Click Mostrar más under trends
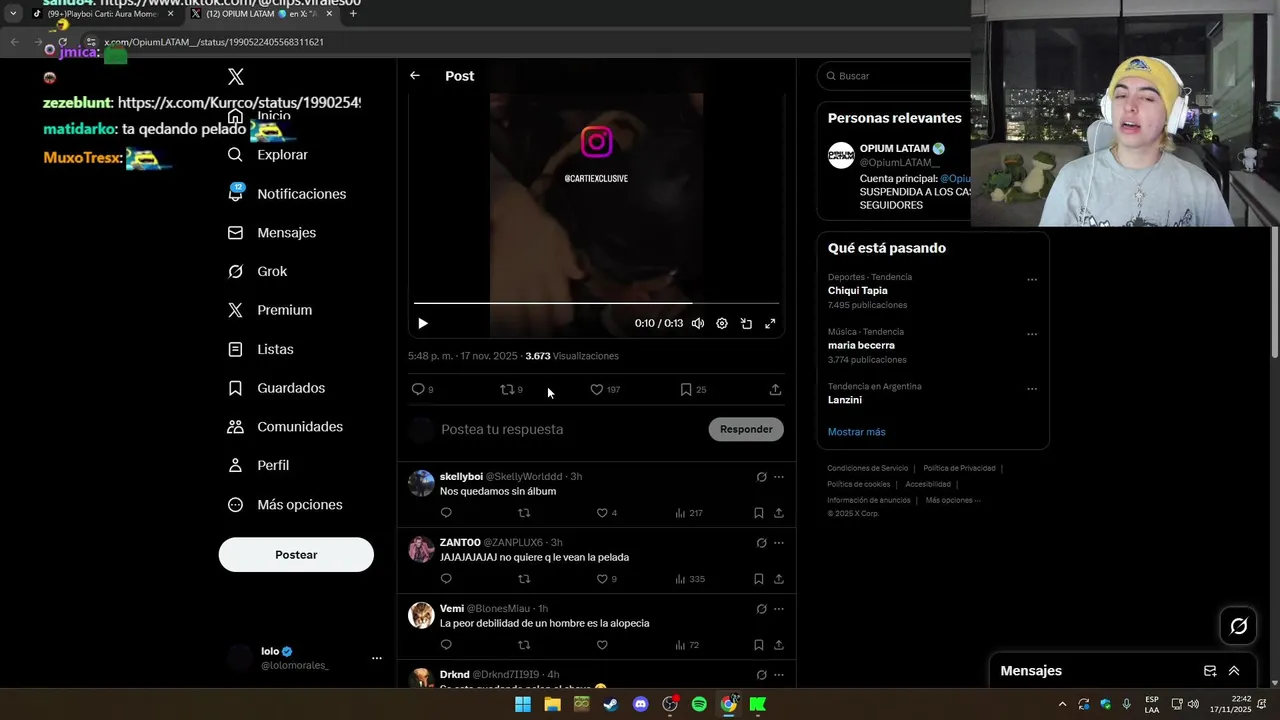This screenshot has height=720, width=1280. pyautogui.click(x=856, y=432)
